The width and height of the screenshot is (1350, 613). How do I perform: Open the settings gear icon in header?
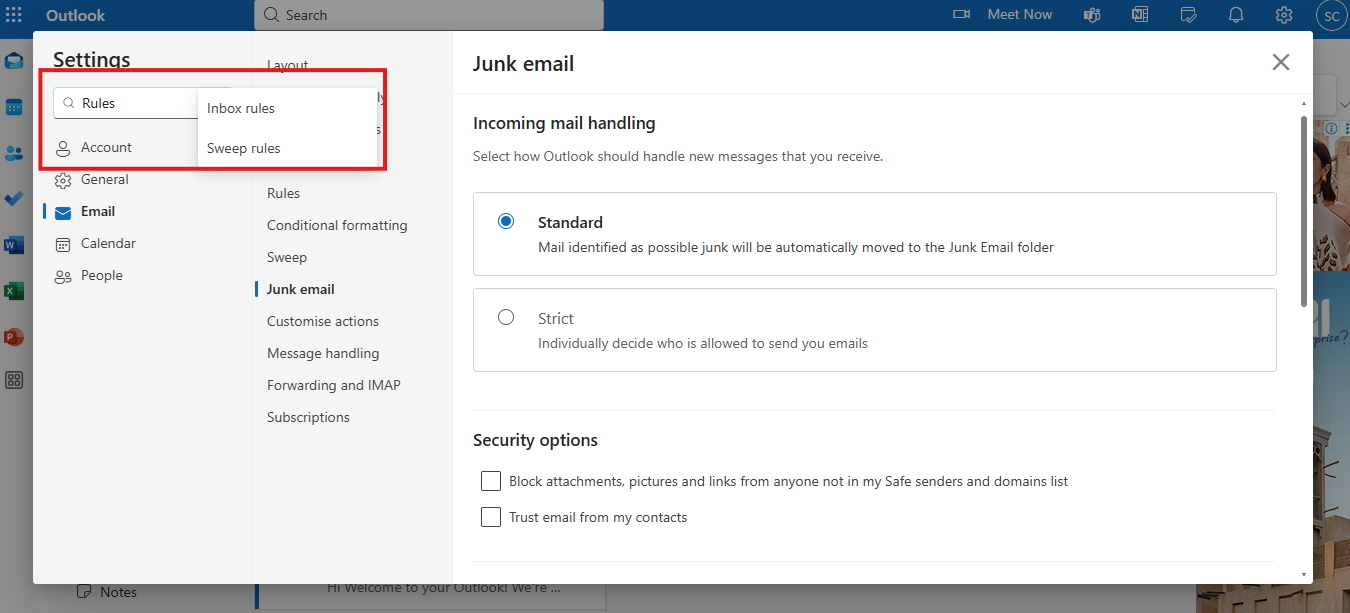tap(1284, 15)
